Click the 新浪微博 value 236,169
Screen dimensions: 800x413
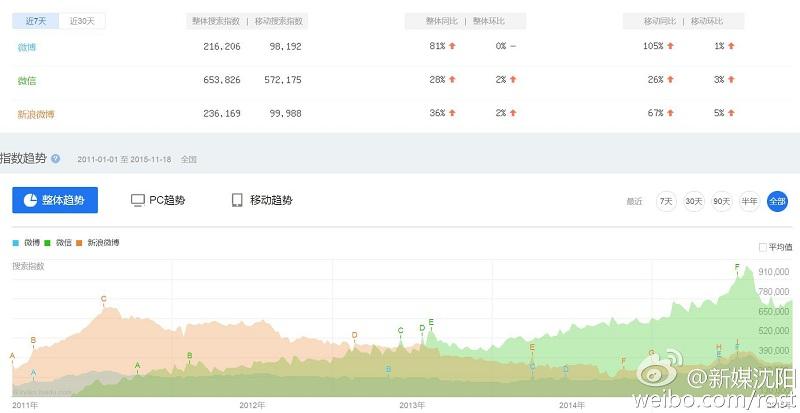pos(221,114)
